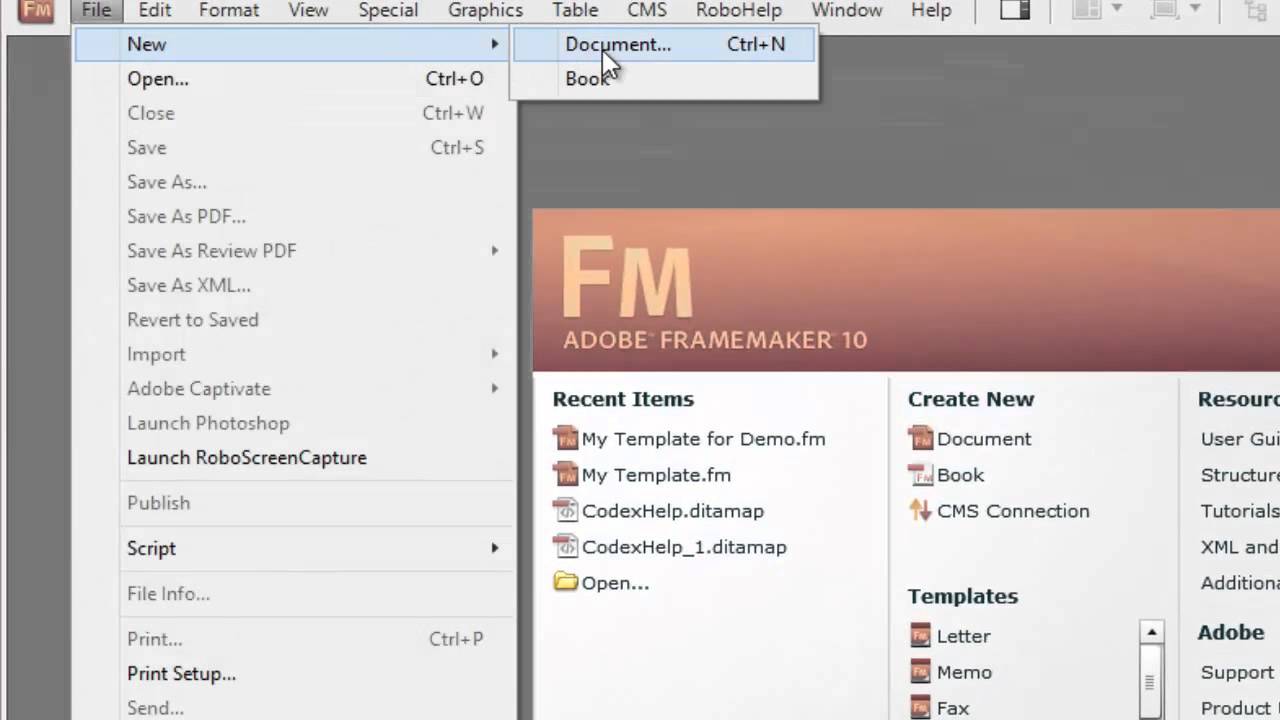This screenshot has height=720, width=1280.
Task: Click the FrameMaker Fm app icon
Action: [x=37, y=11]
